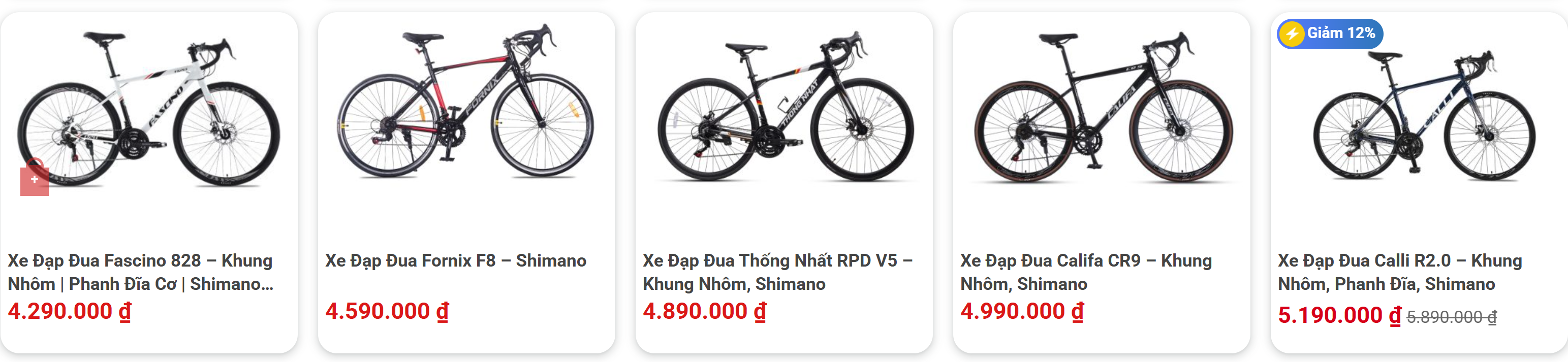Screen dimensions: 1568x362
Task: View the Thống Nhất RPD V5 bike image
Action: coord(784,110)
